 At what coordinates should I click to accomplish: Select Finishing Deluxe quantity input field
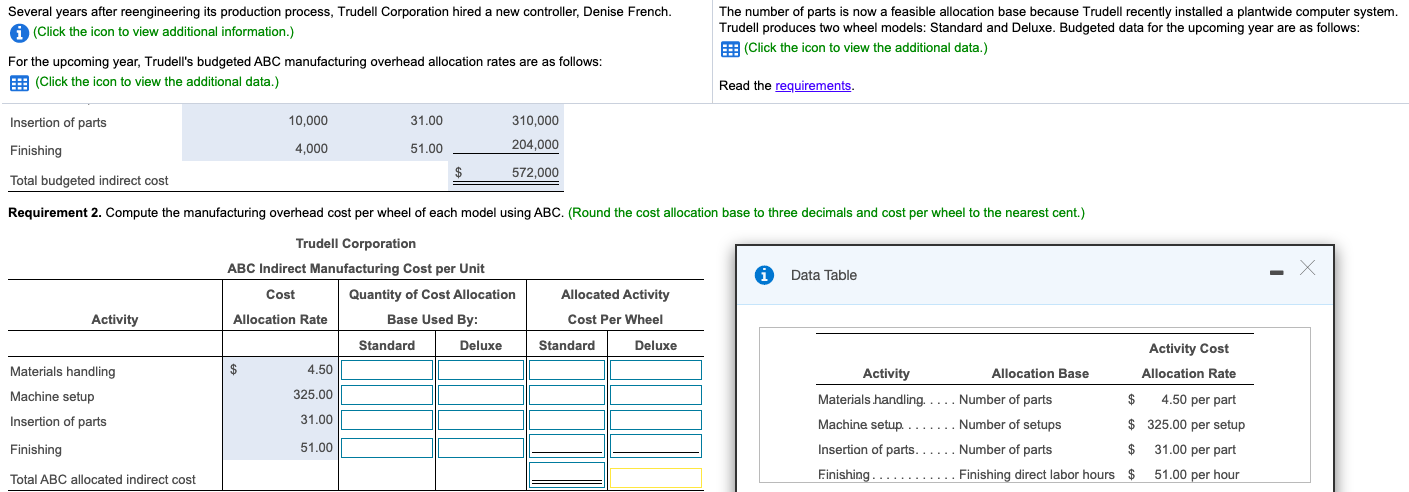480,446
